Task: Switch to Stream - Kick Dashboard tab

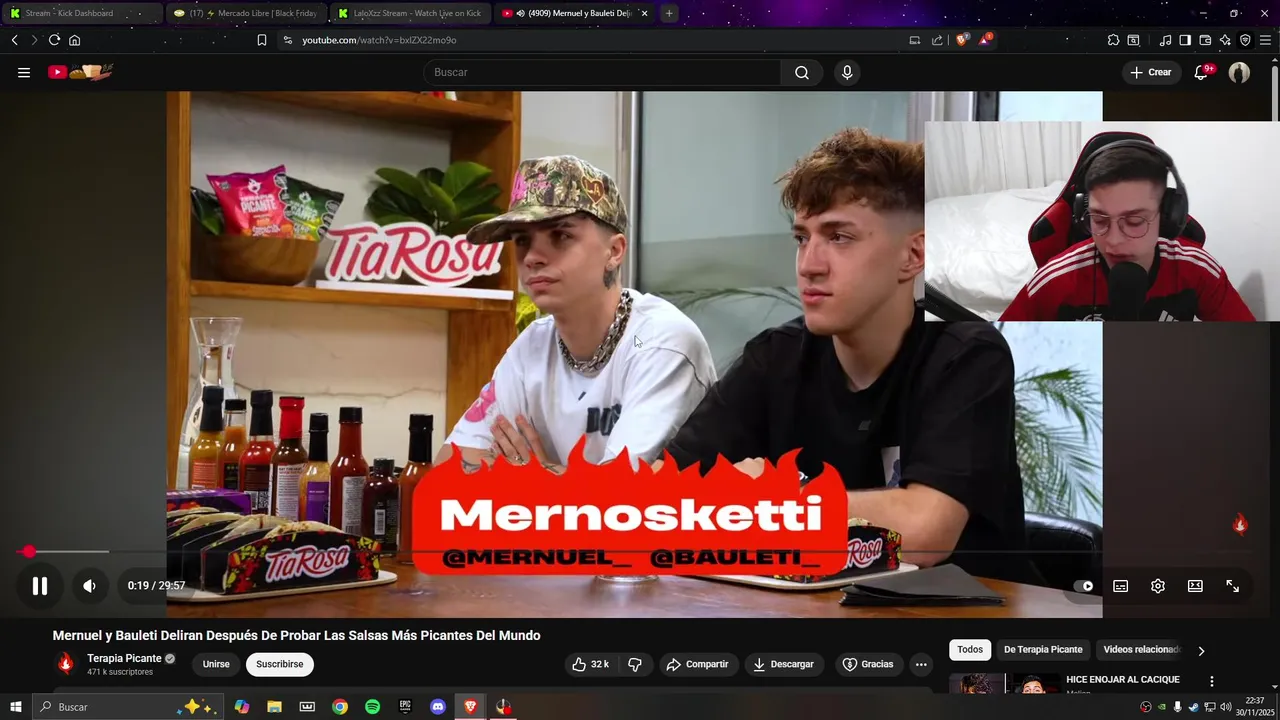Action: tap(82, 13)
